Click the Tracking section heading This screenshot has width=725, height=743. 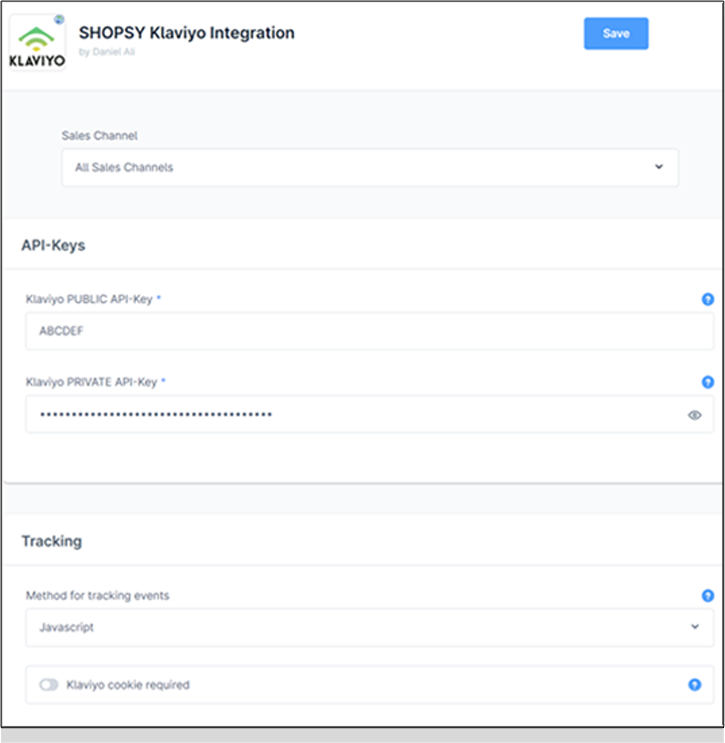coord(52,541)
